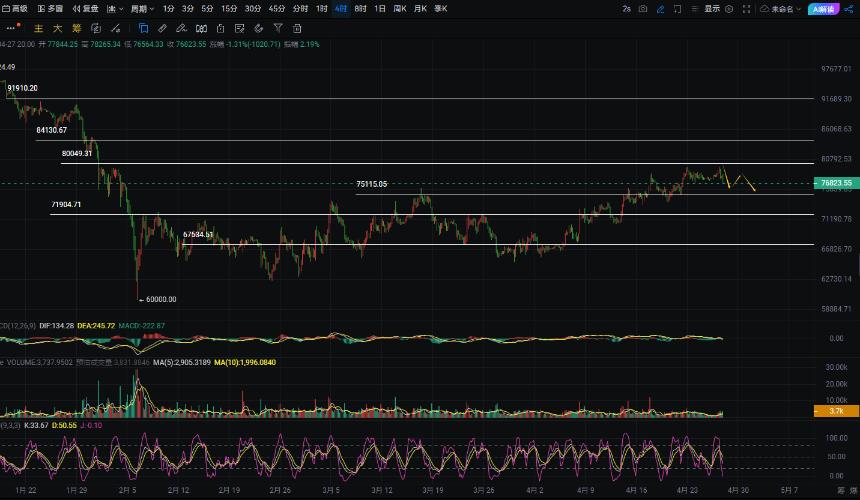Screen dimensions: 860x500
Task: Take a chart screenshot with camera icon
Action: pos(643,9)
